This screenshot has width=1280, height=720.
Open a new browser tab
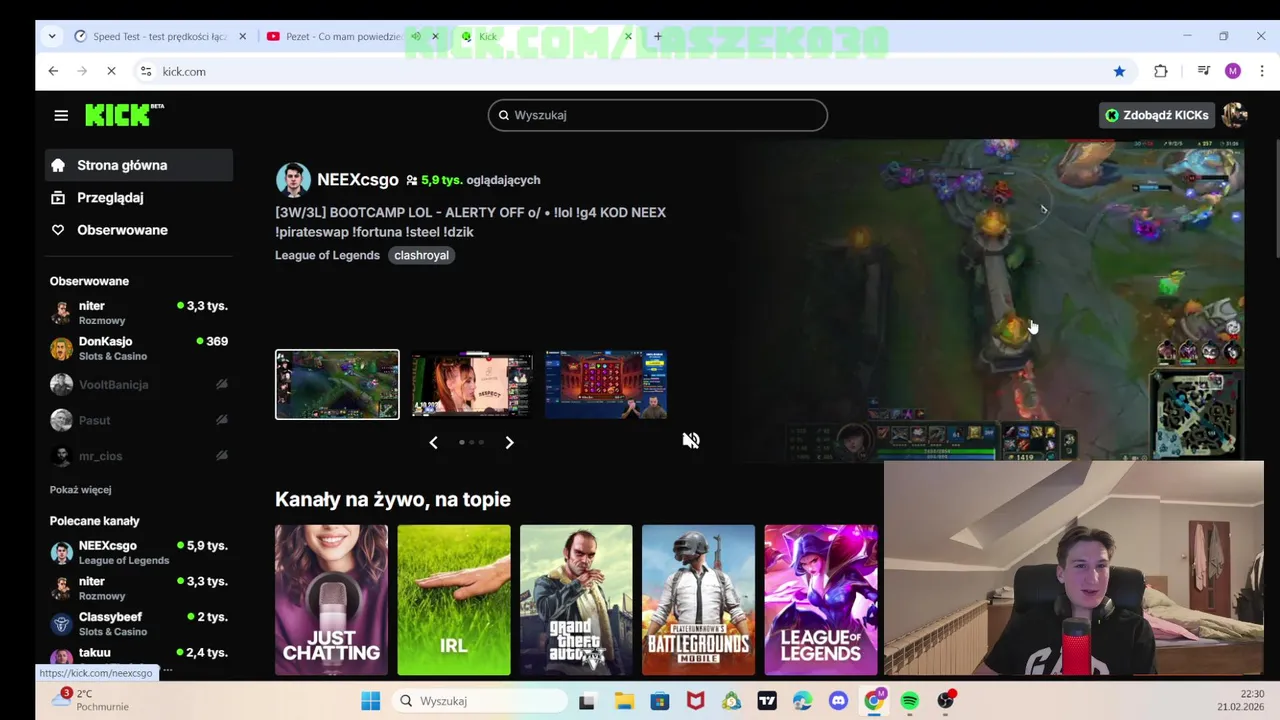[657, 36]
